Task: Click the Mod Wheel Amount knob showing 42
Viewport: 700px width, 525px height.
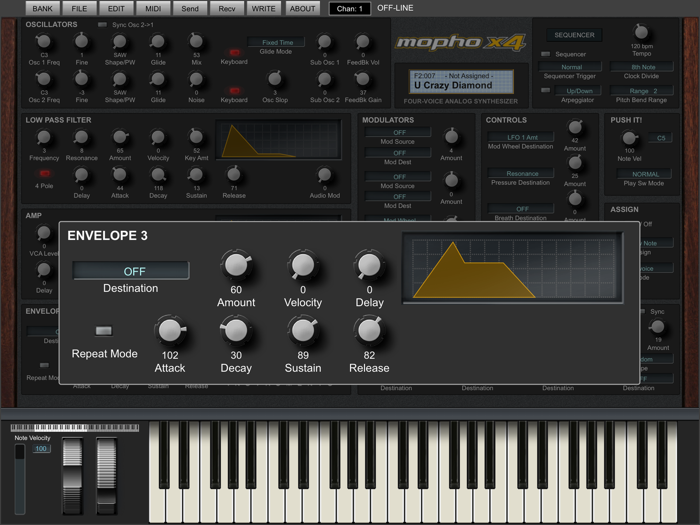Action: tap(575, 127)
